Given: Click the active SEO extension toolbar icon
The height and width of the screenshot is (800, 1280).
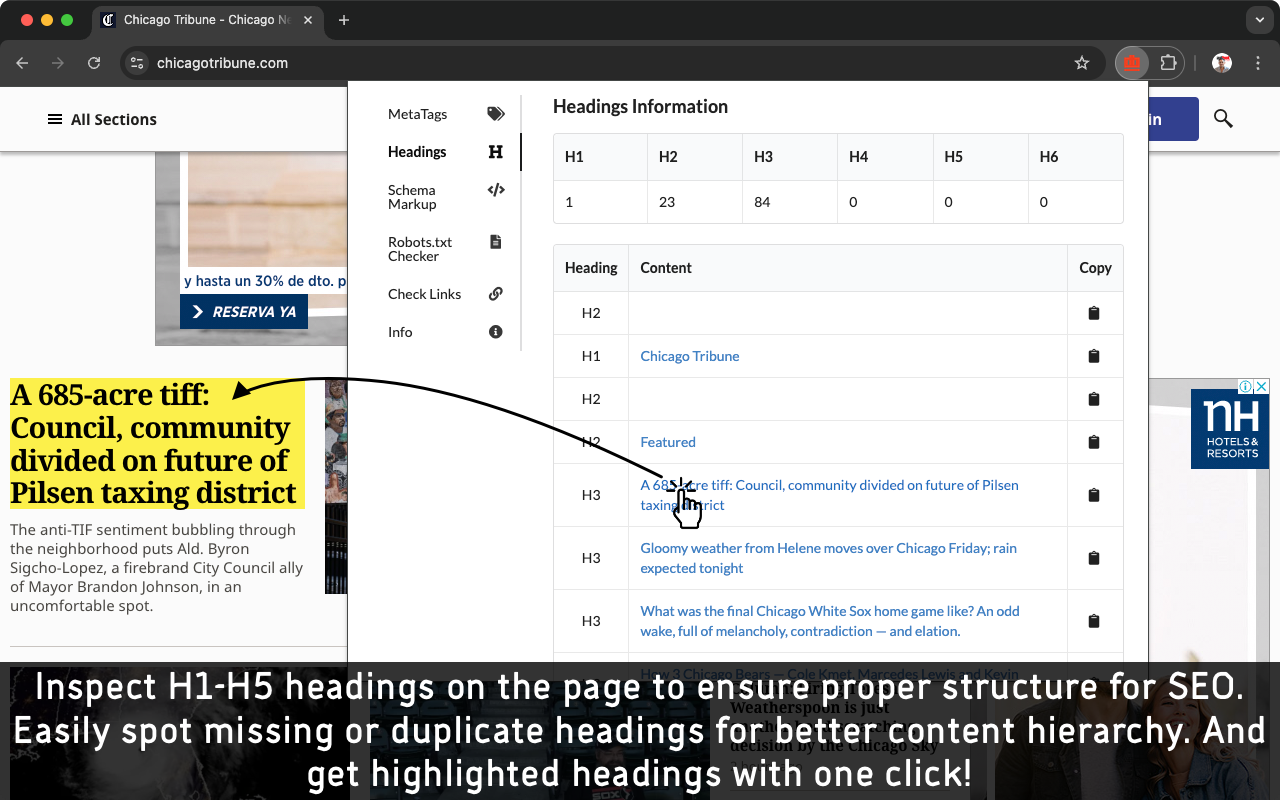Looking at the screenshot, I should coord(1132,63).
